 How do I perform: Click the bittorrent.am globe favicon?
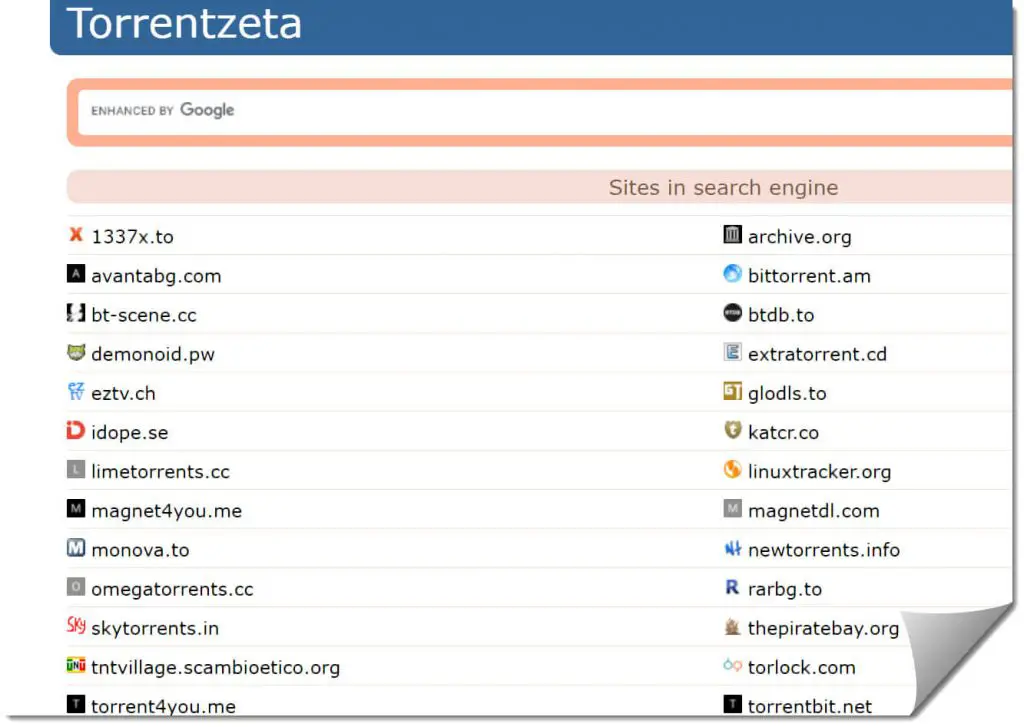click(x=732, y=275)
